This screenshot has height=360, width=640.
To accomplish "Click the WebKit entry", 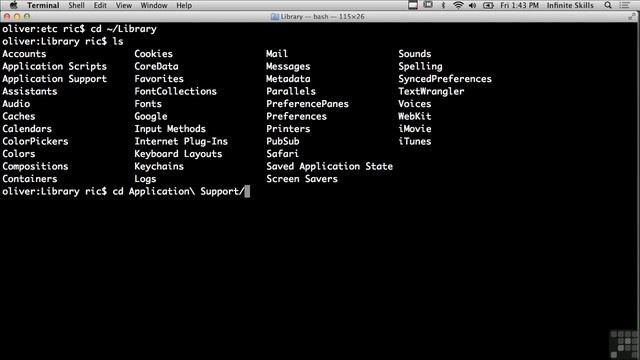I will 415,116.
